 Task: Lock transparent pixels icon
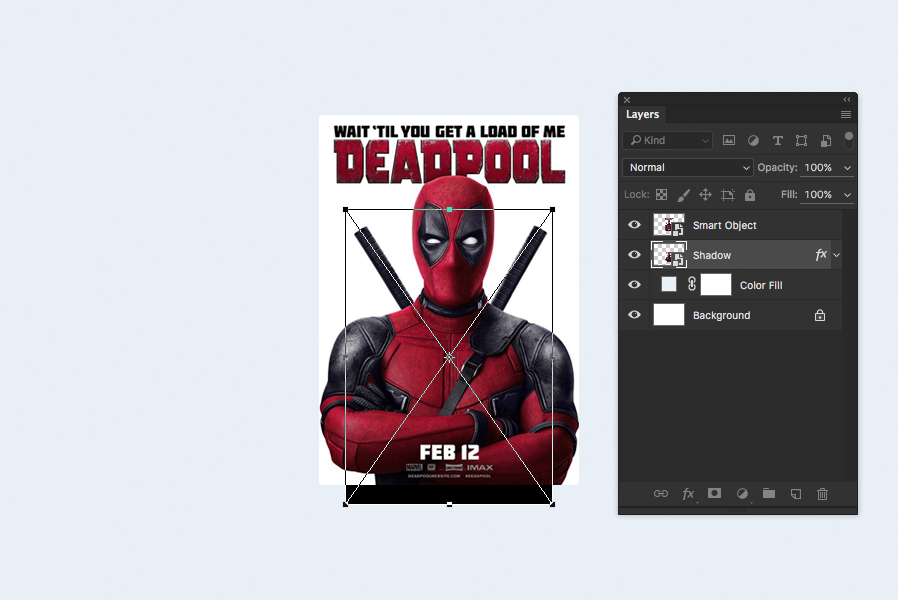tap(661, 195)
